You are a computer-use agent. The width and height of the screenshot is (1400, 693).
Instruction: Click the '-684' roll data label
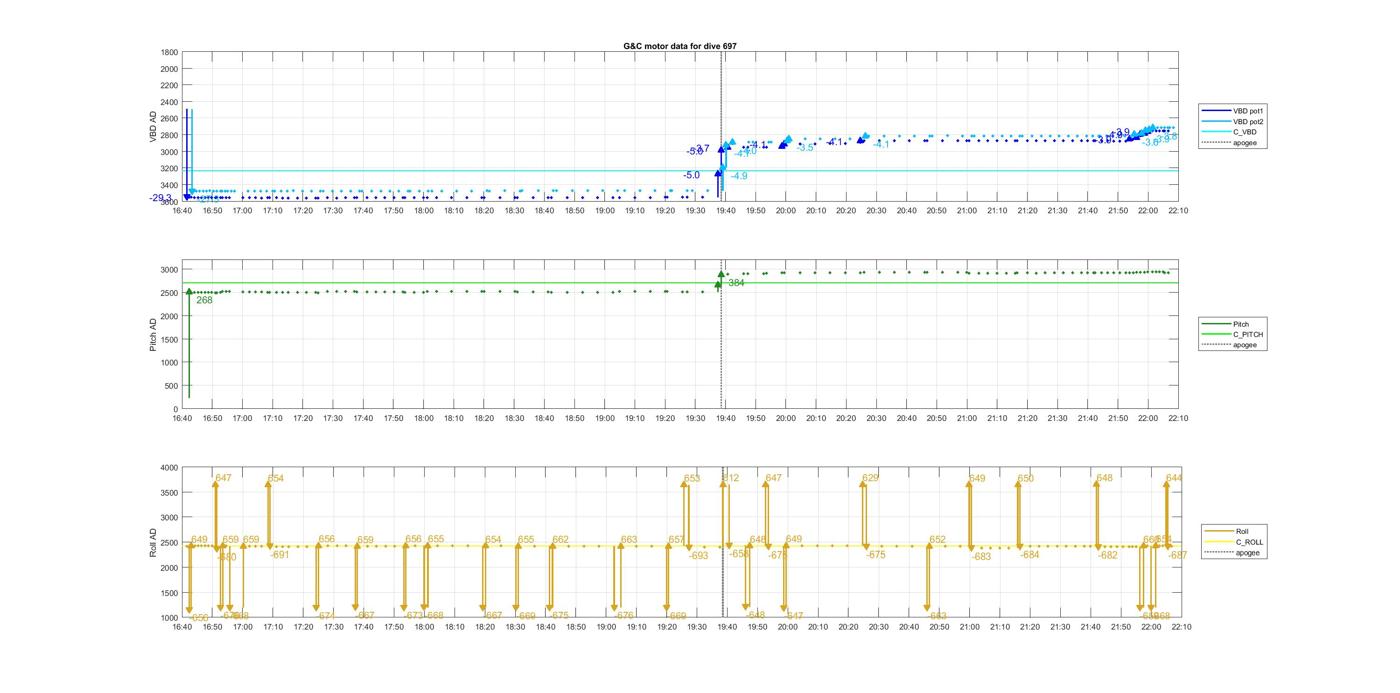1030,555
